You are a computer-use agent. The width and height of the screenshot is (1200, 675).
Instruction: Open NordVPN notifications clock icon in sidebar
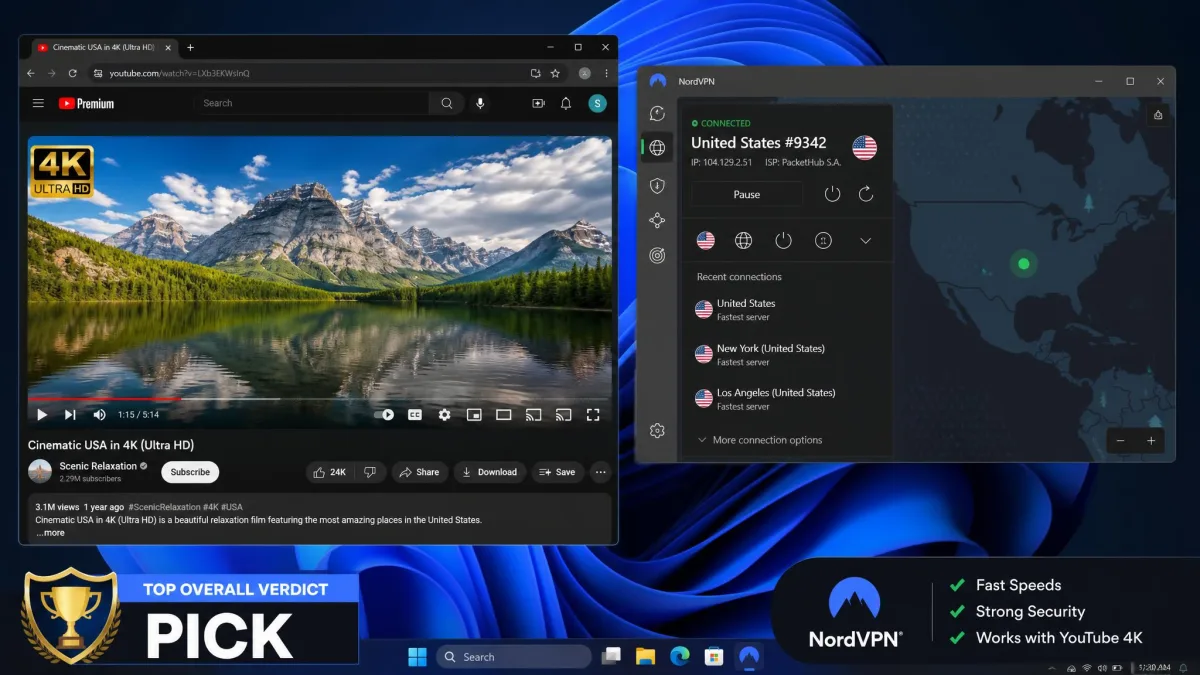point(657,113)
